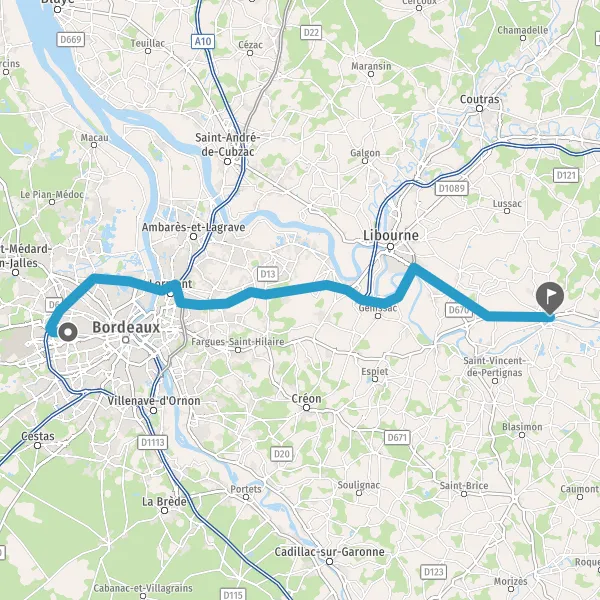Select the Bordeaux city label
The image size is (600, 600).
point(126,327)
